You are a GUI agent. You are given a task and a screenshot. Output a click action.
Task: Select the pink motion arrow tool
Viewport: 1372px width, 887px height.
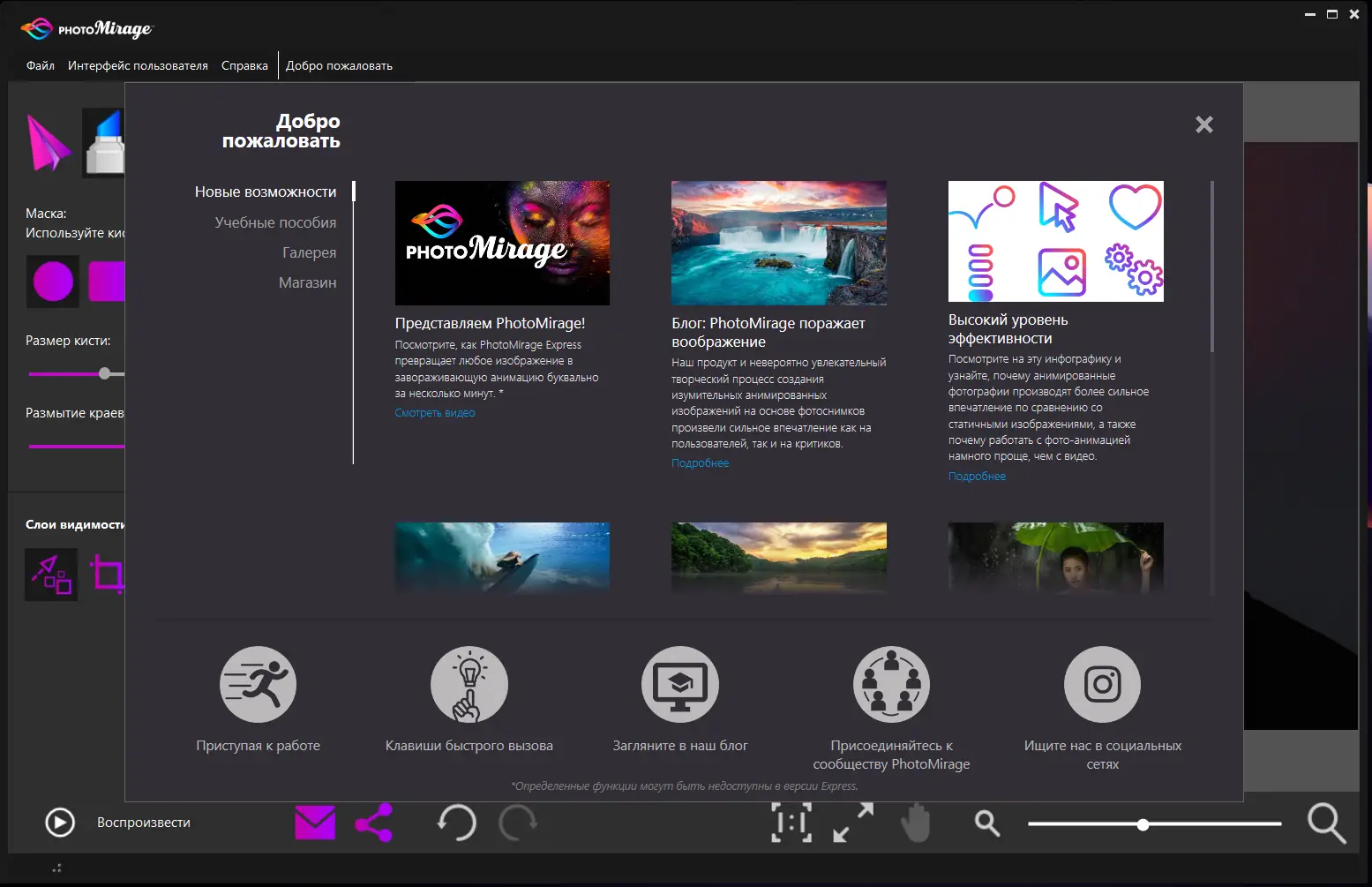point(48,143)
